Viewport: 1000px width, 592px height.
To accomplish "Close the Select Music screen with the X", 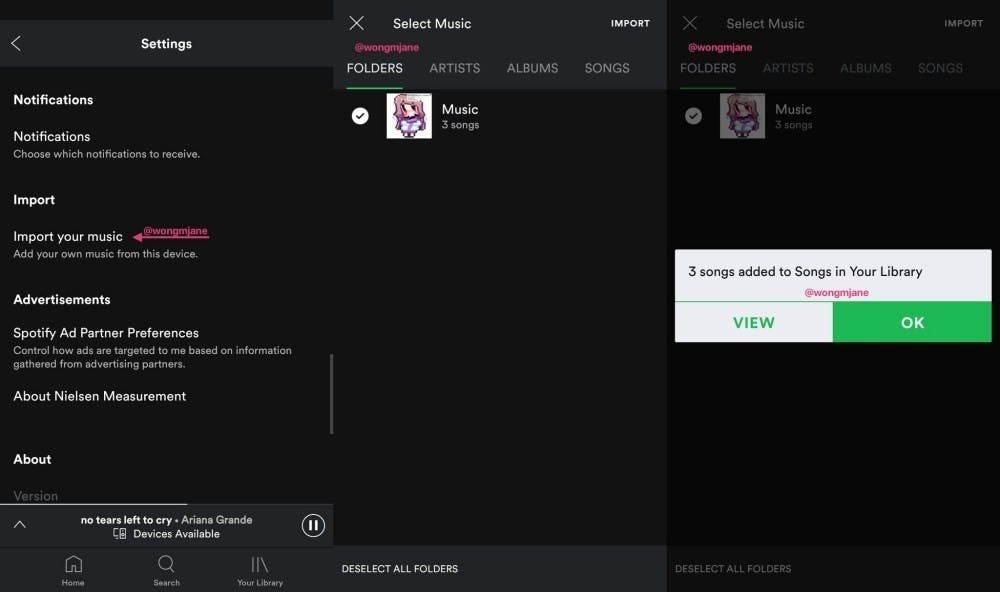I will 356,23.
